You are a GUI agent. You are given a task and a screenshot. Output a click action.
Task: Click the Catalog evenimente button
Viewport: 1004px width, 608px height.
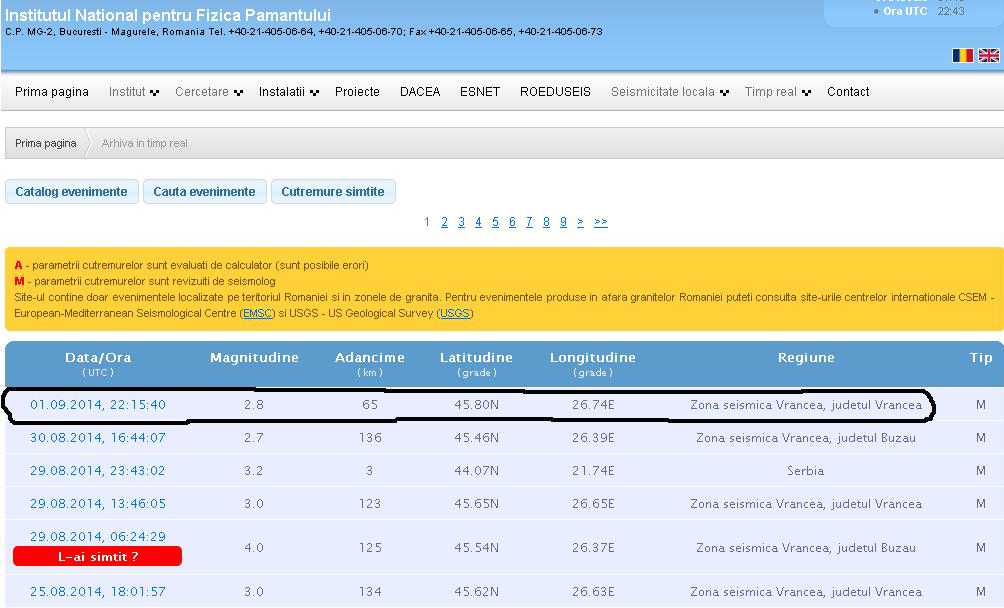[x=71, y=192]
